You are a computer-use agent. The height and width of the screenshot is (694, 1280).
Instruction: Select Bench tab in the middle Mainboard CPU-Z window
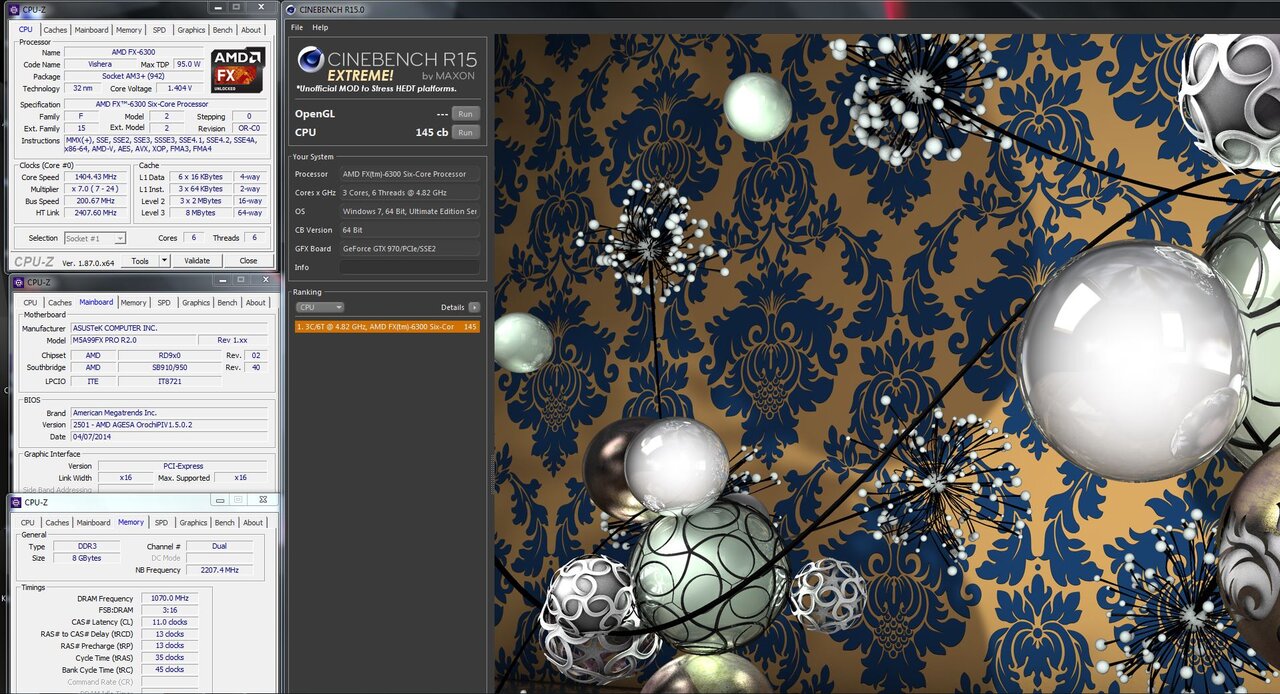(x=228, y=303)
